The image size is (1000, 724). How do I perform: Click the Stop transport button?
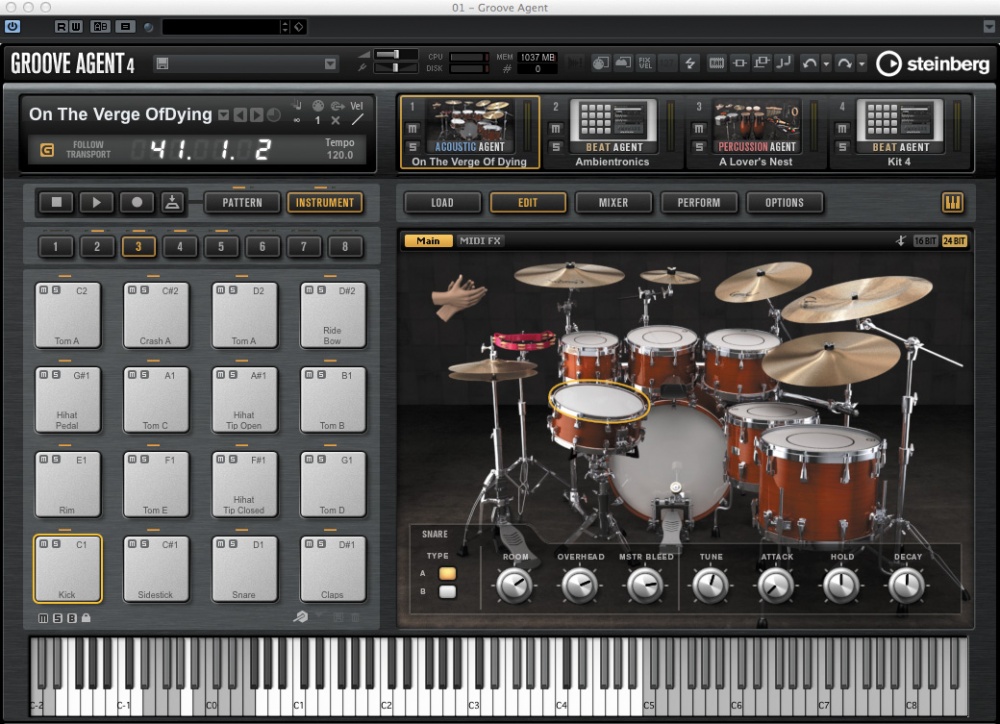pos(57,202)
